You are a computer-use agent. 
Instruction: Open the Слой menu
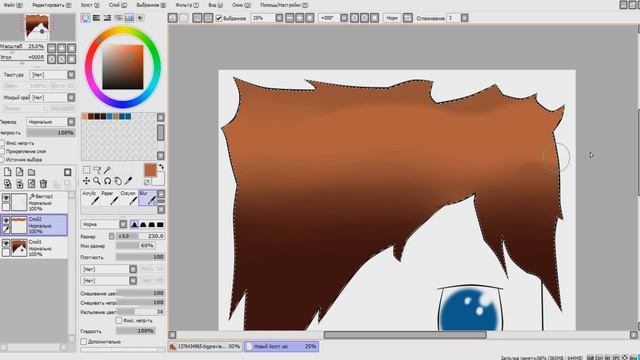tap(118, 5)
